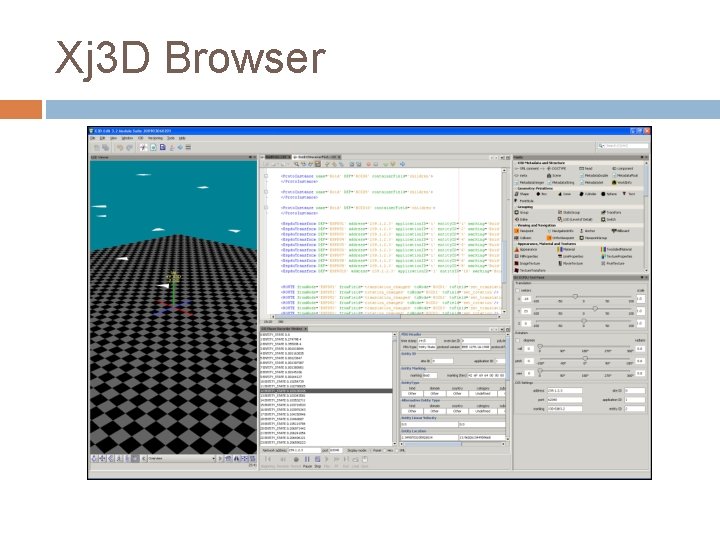This screenshot has width=720, height=540.
Task: Toggle the degrees checkbox under Rotation
Action: click(518, 340)
